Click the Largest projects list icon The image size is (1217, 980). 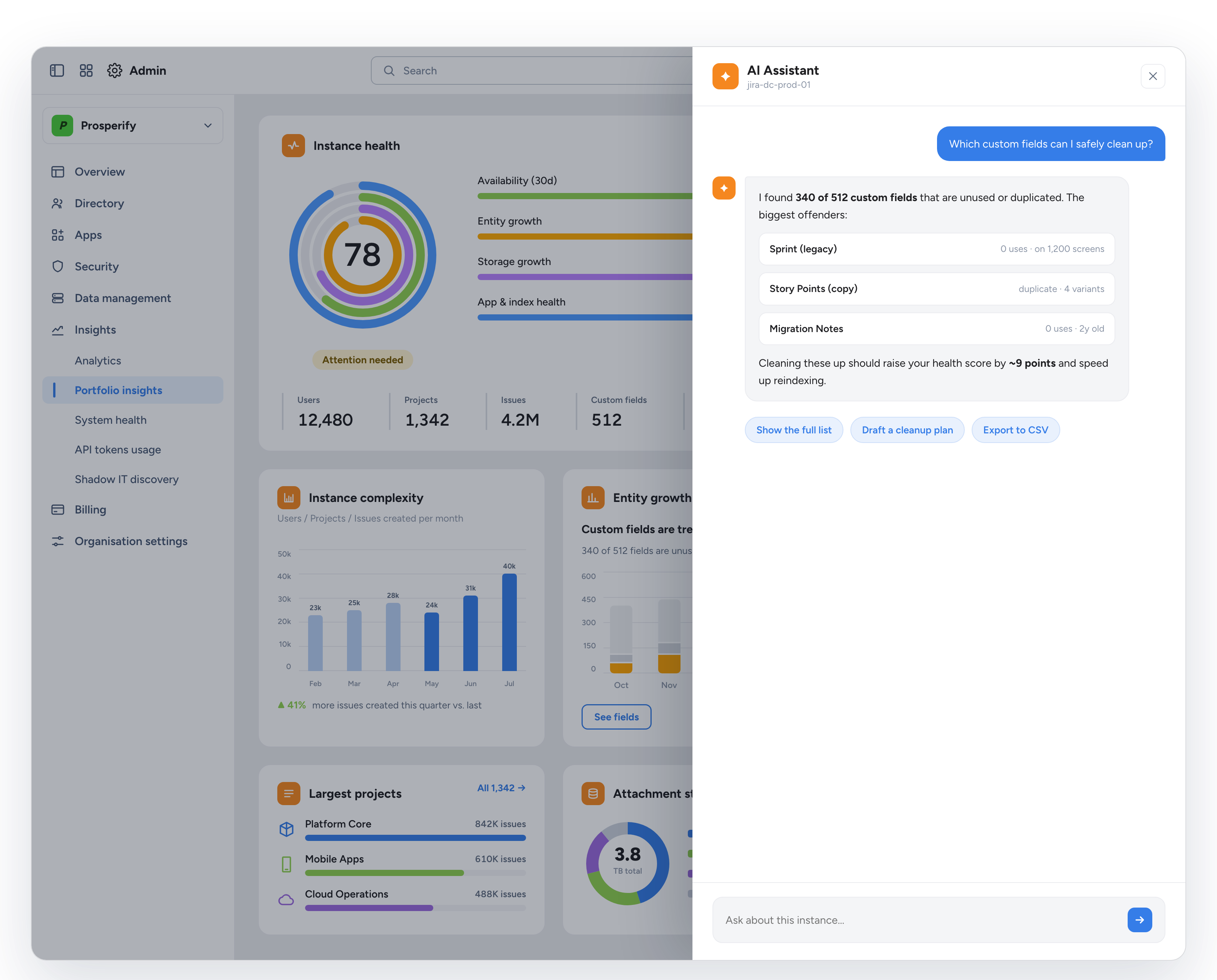tap(288, 793)
